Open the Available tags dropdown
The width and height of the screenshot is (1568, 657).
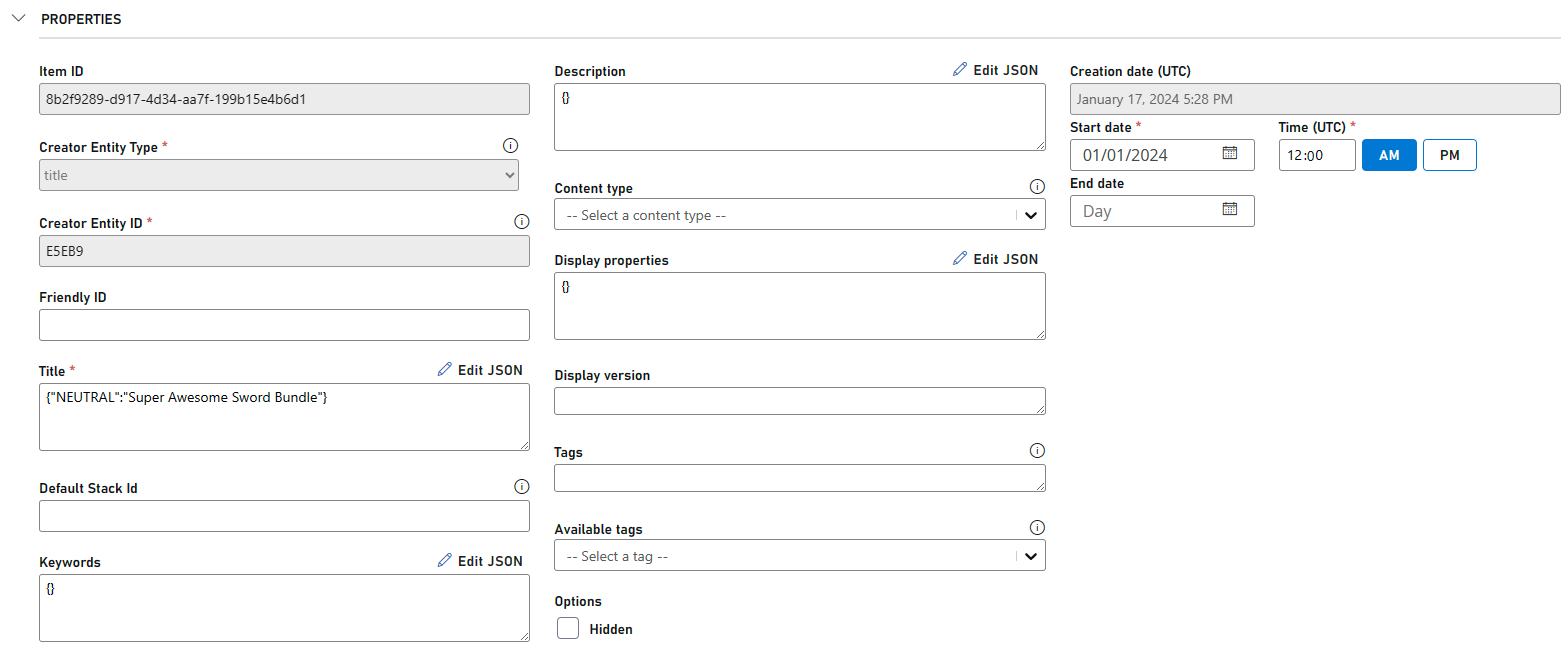pos(799,556)
